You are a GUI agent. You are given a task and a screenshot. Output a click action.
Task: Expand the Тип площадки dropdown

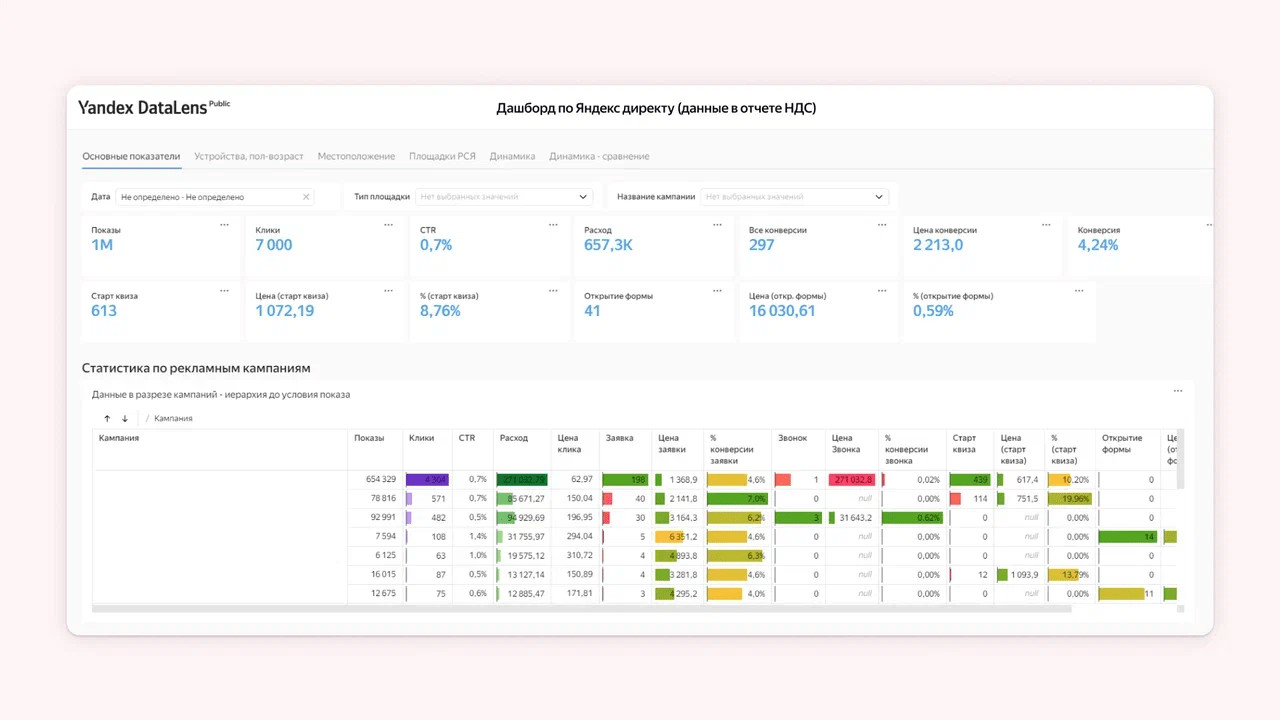coord(583,197)
